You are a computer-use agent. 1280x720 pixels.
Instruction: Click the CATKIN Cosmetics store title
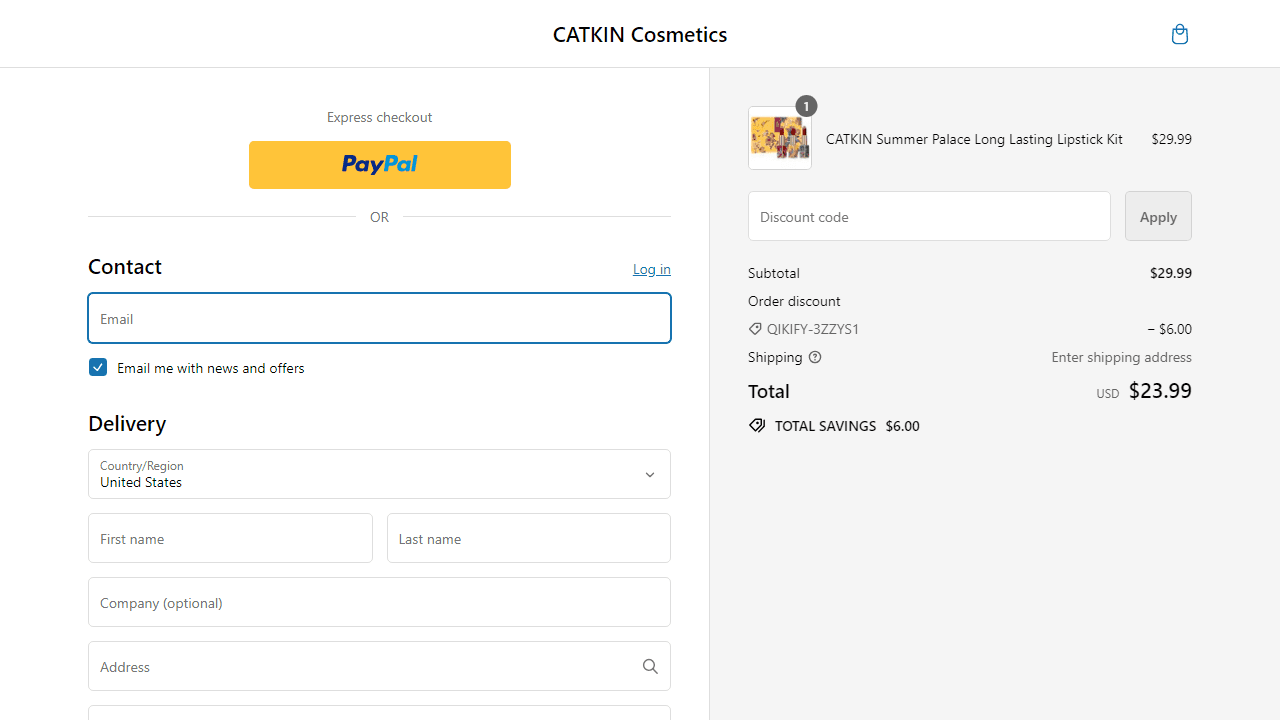(x=640, y=34)
